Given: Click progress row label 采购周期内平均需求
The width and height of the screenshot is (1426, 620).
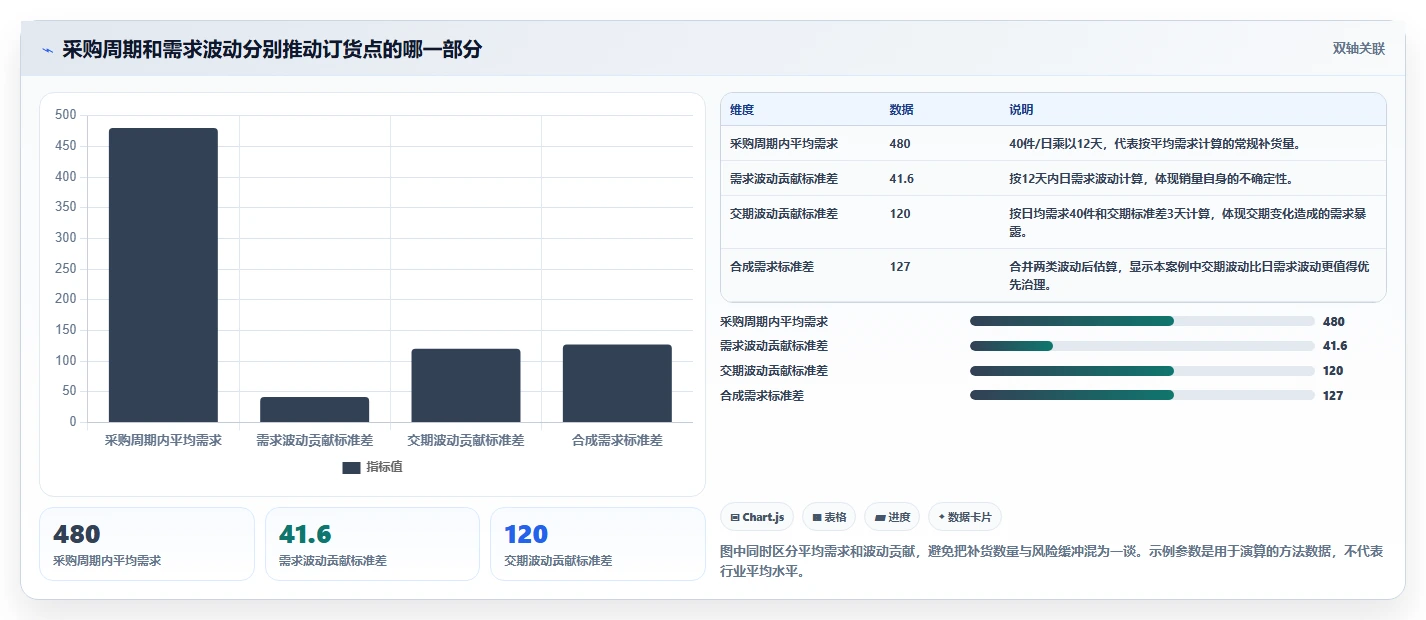Looking at the screenshot, I should click(x=774, y=322).
